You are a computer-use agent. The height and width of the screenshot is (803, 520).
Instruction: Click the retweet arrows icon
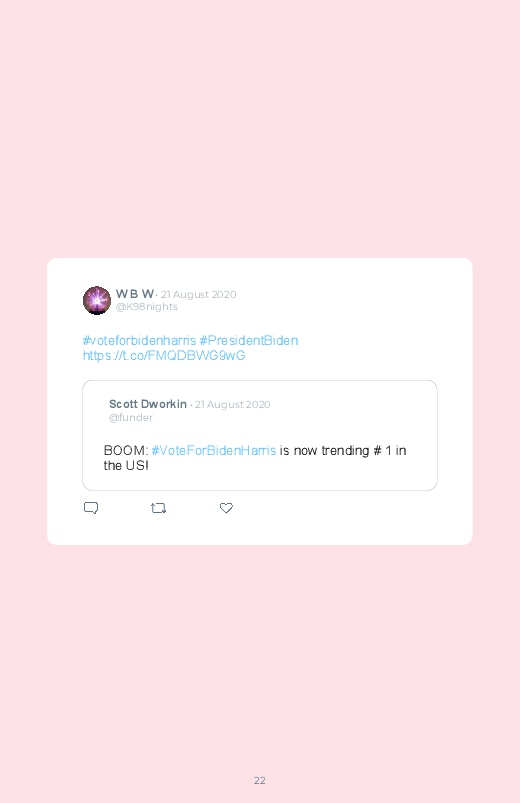point(158,508)
